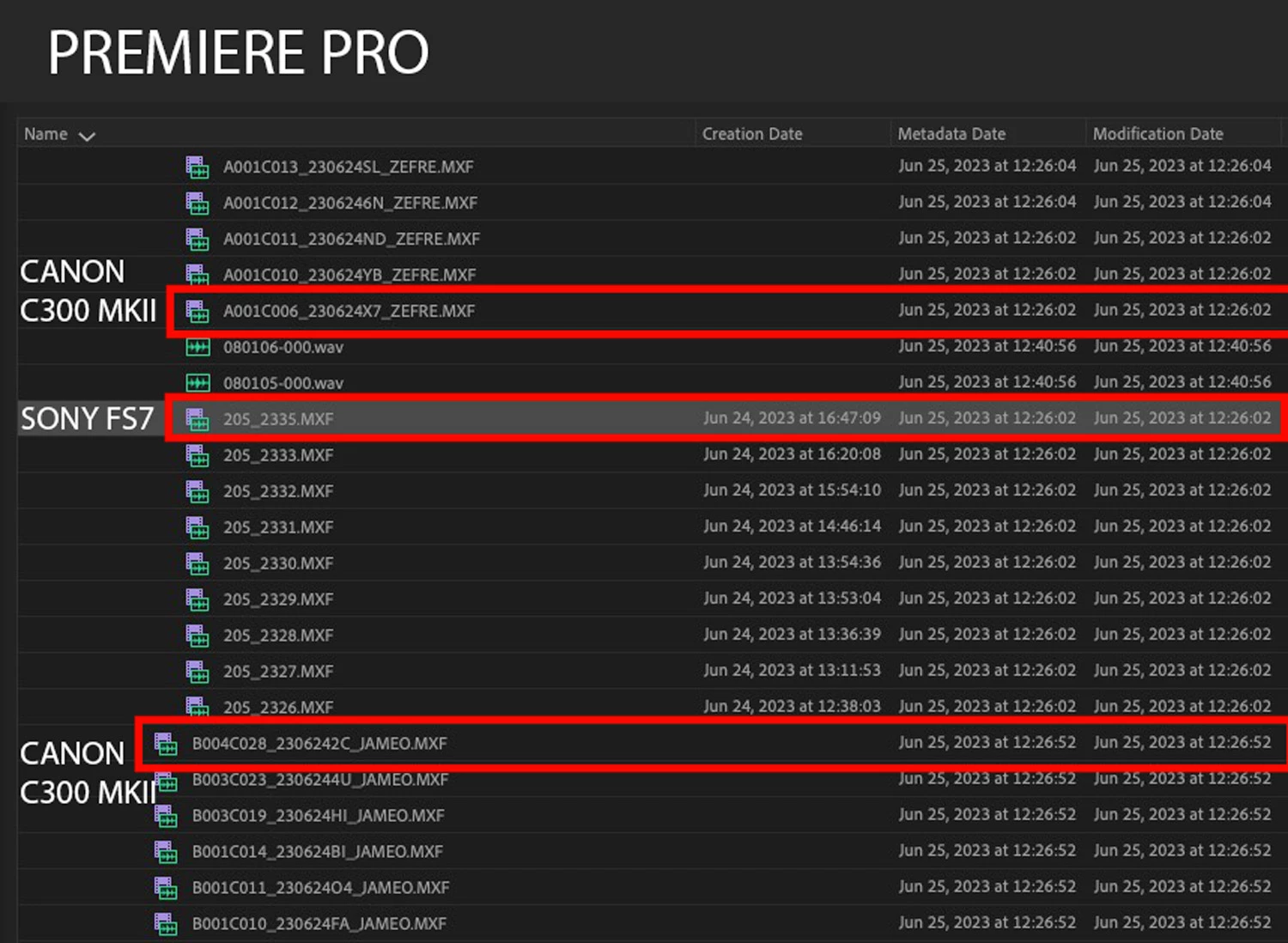Select file A001C010_230624YB_ZEFRE.MXF
1288x943 pixels.
click(349, 275)
